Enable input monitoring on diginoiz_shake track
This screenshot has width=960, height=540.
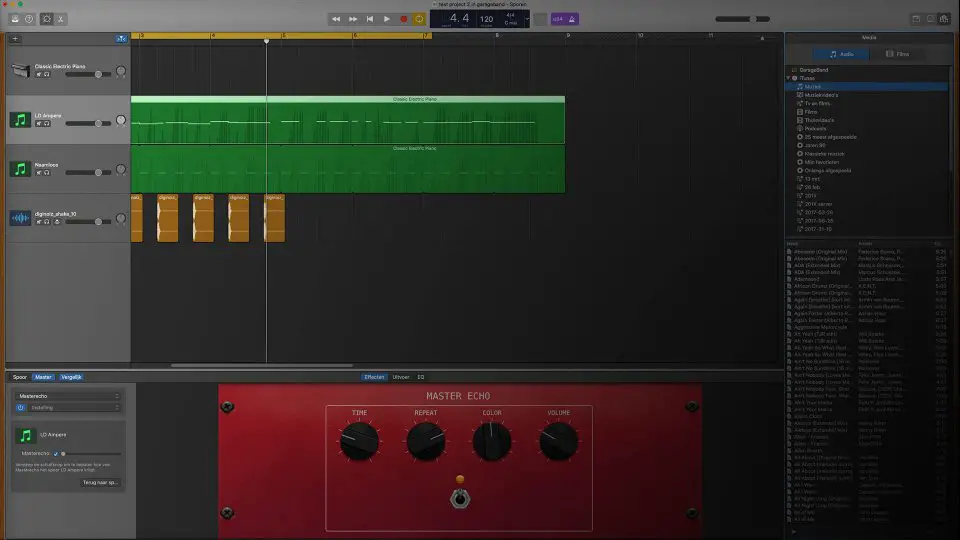point(57,222)
